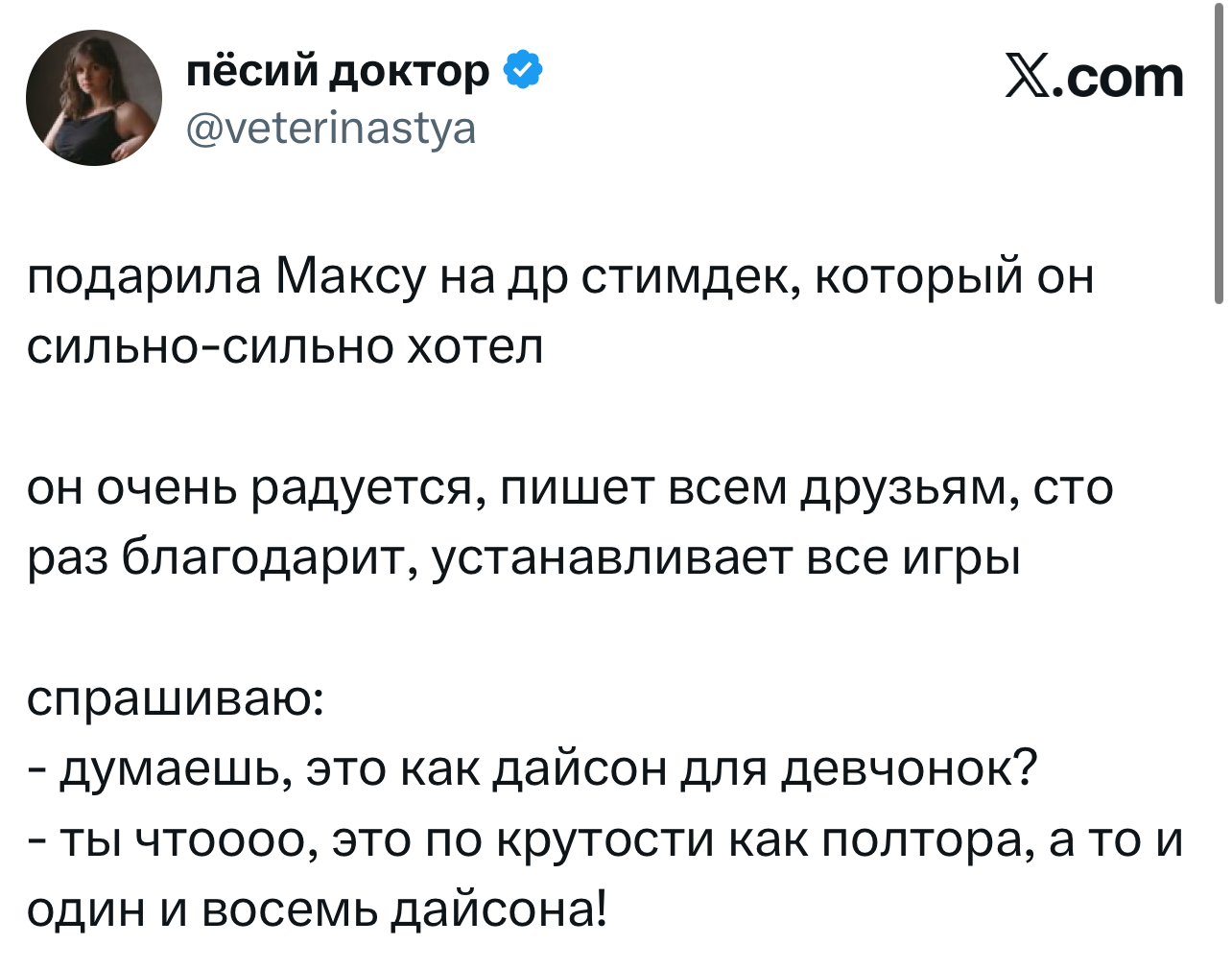Screen dimensions: 1232x968
Task: Click the question about дайсон для девчонок
Action: tap(533, 767)
